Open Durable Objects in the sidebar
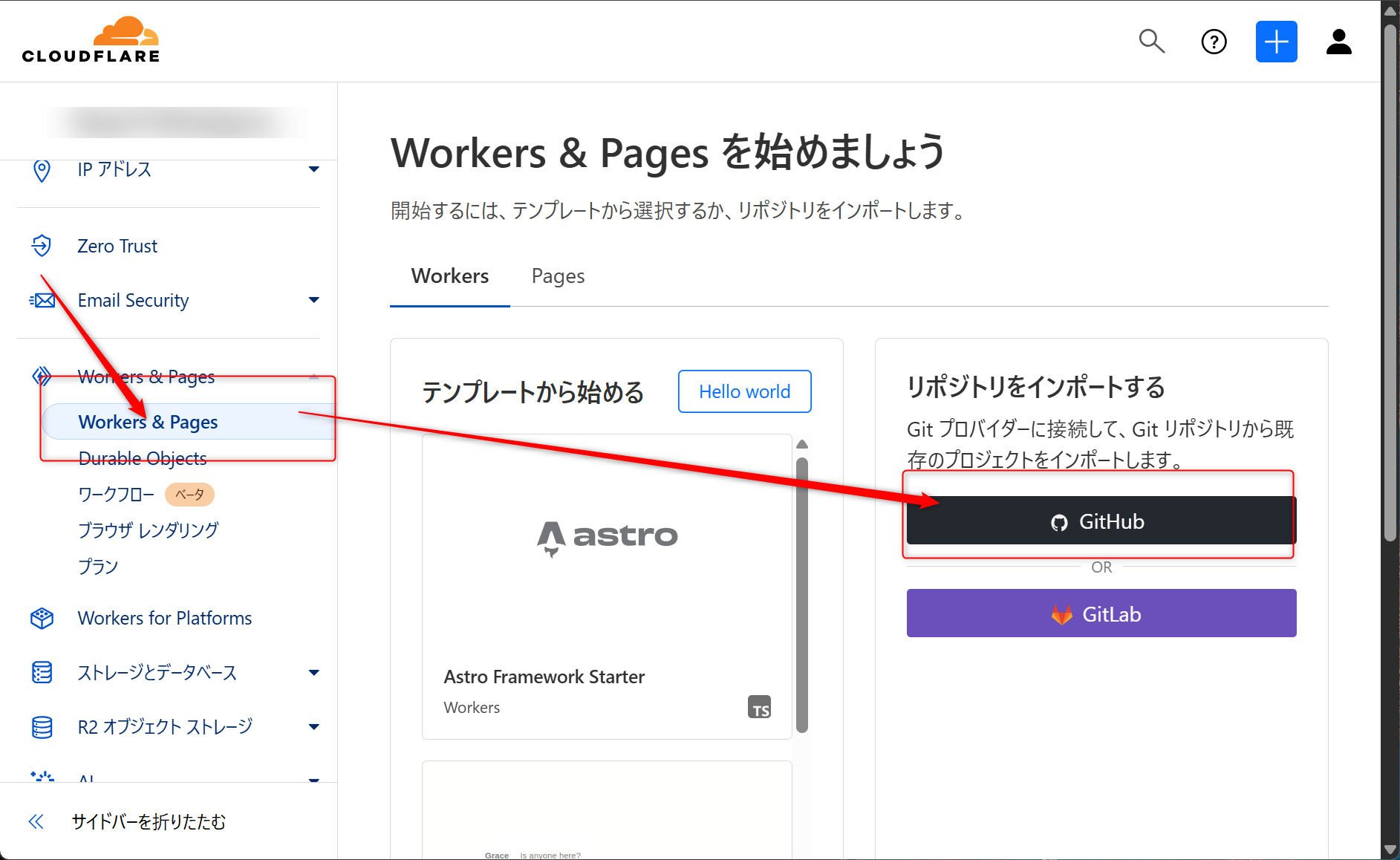The height and width of the screenshot is (860, 1400). pyautogui.click(x=143, y=458)
